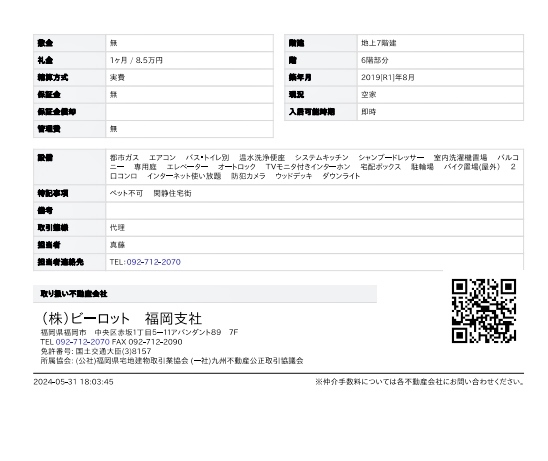Click the license number 国土交通大臣(3)8157

point(113,351)
